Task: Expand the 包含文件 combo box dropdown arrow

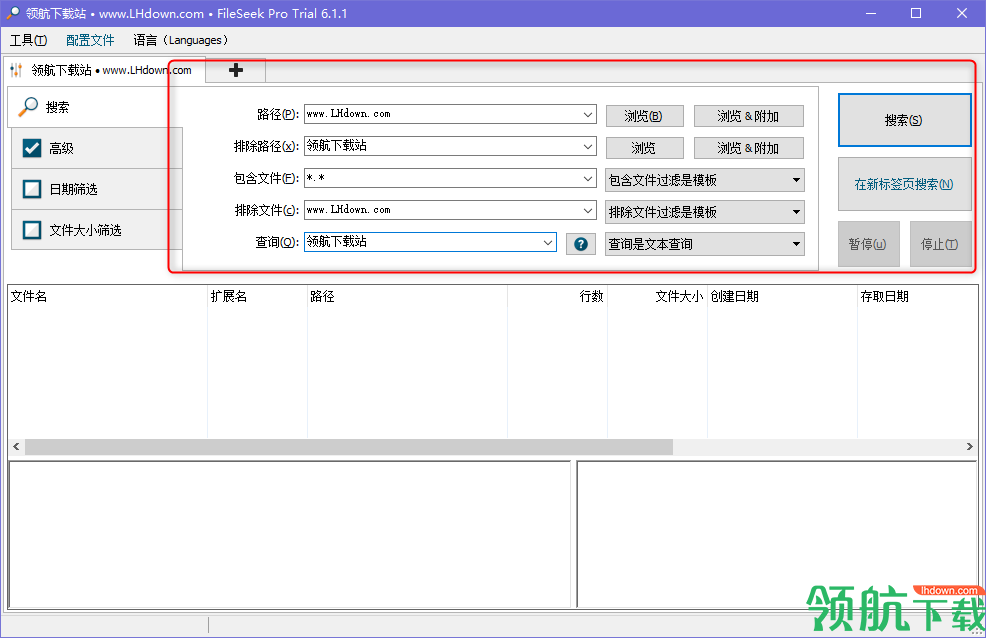Action: [587, 179]
